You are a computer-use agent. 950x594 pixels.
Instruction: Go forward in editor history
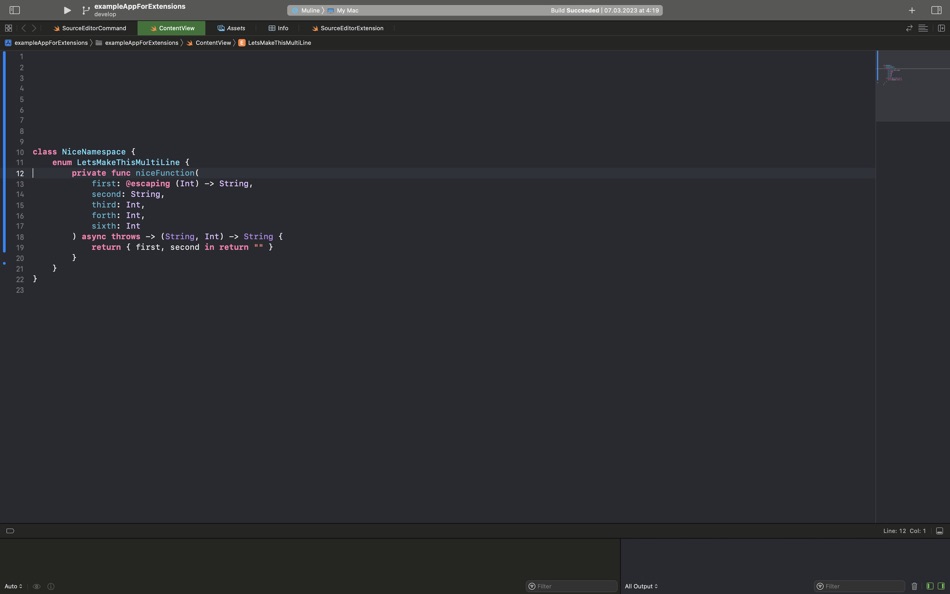[34, 28]
